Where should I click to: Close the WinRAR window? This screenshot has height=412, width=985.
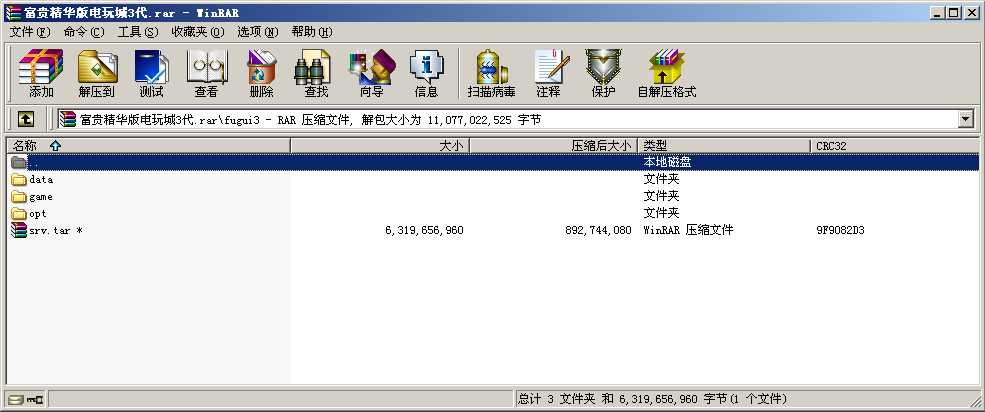point(971,12)
